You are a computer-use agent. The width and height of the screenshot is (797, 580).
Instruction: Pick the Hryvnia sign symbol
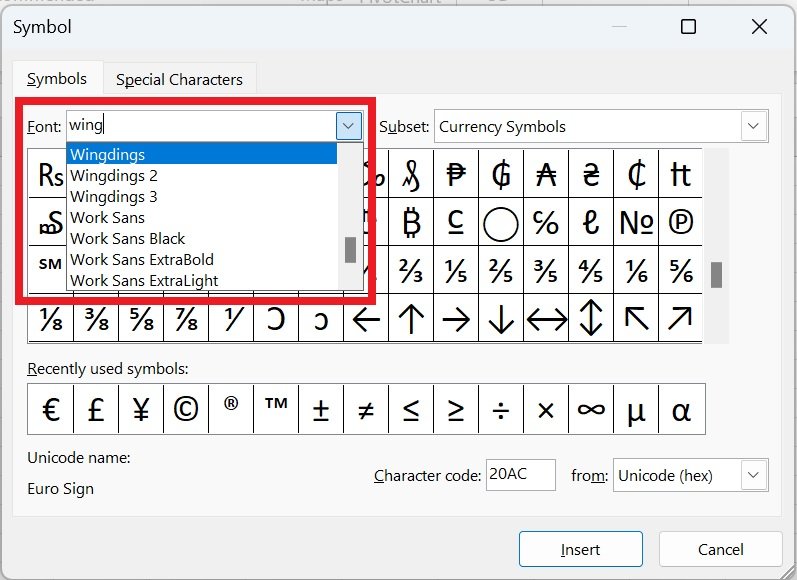591,174
